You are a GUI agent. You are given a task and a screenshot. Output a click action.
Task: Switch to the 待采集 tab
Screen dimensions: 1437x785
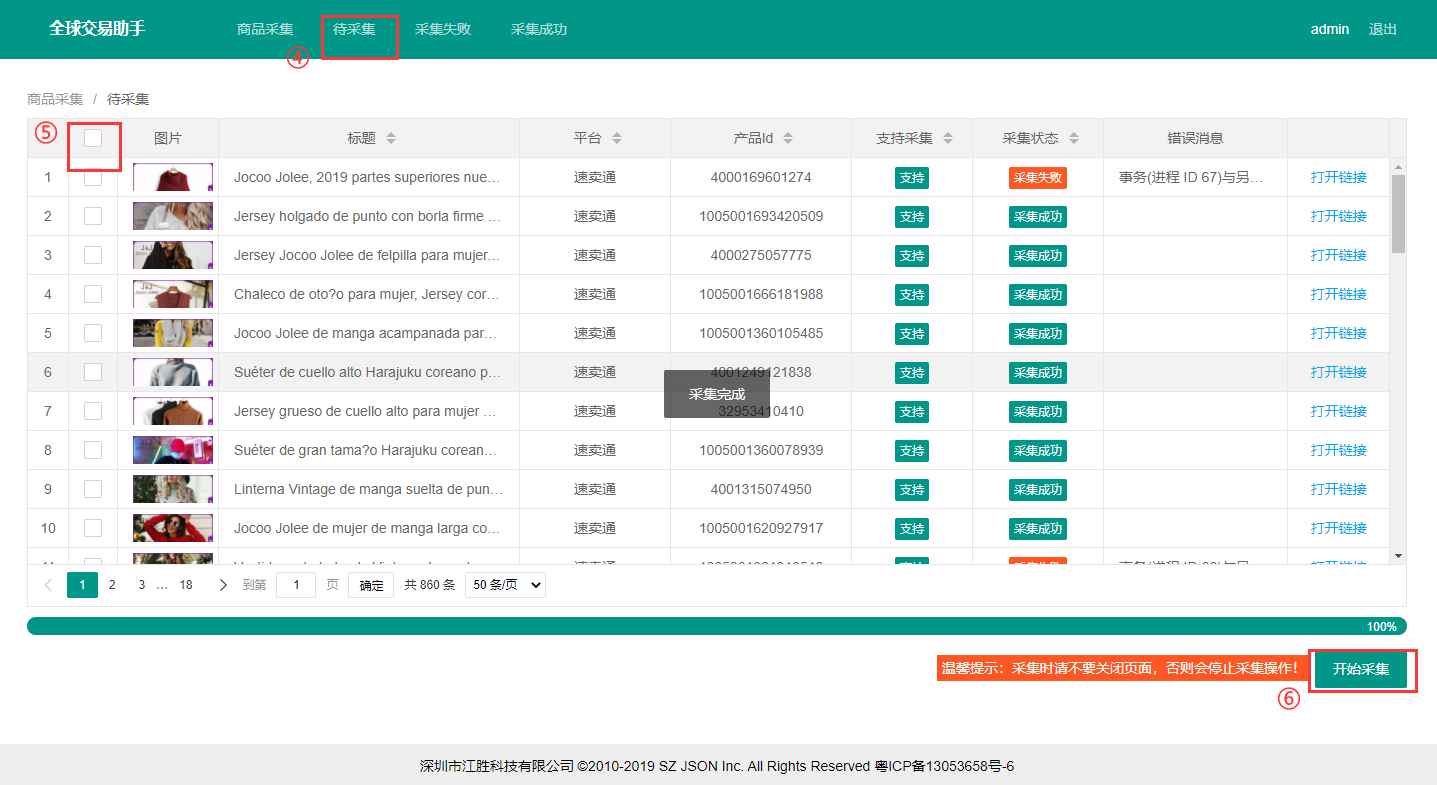[x=354, y=29]
